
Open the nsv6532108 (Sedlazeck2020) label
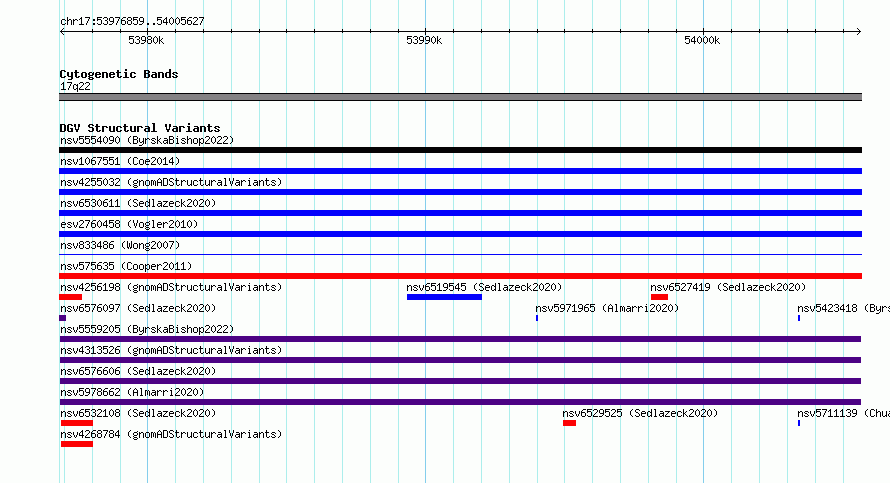click(x=138, y=413)
